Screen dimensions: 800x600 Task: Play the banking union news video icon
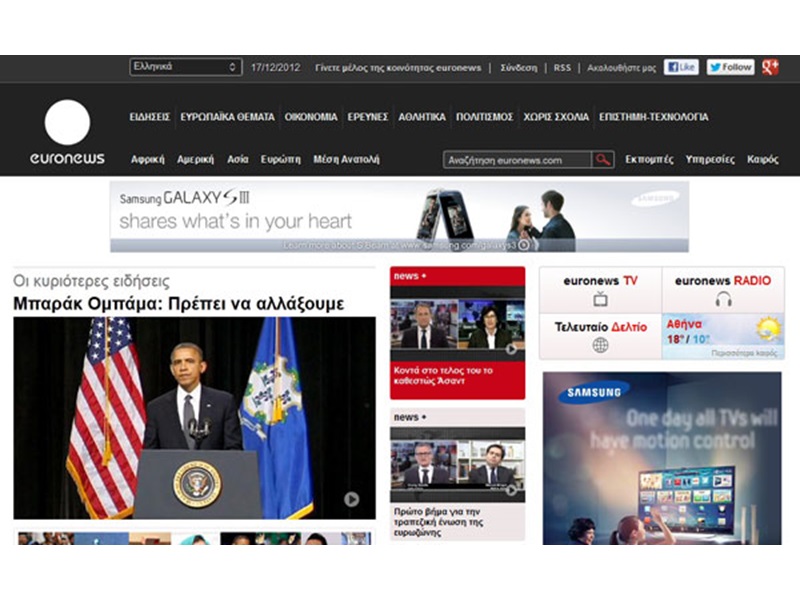[511, 490]
